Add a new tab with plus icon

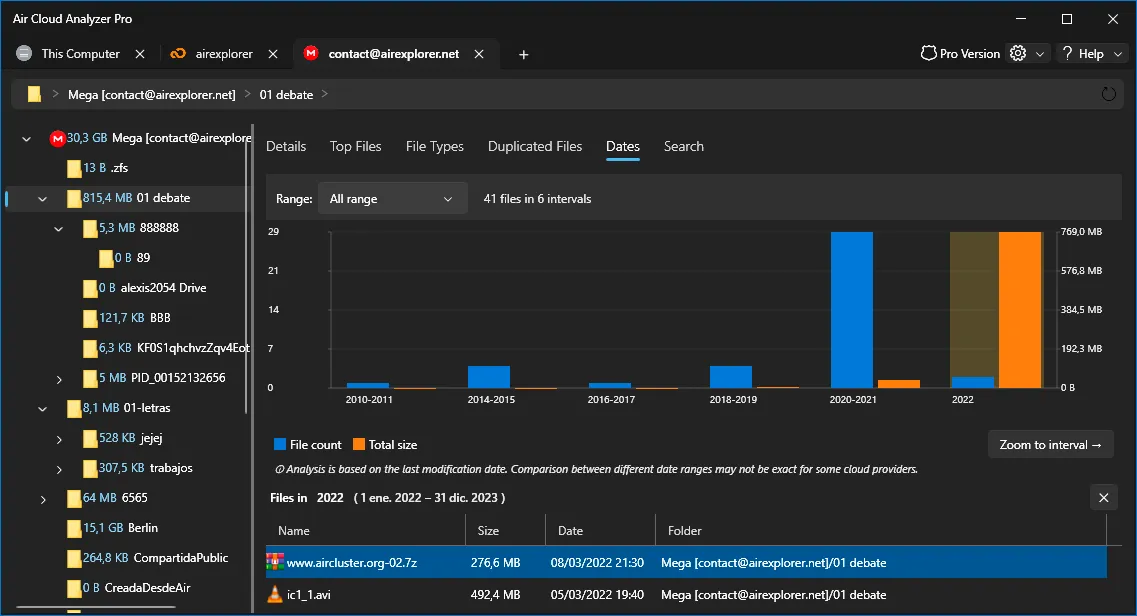coord(524,54)
